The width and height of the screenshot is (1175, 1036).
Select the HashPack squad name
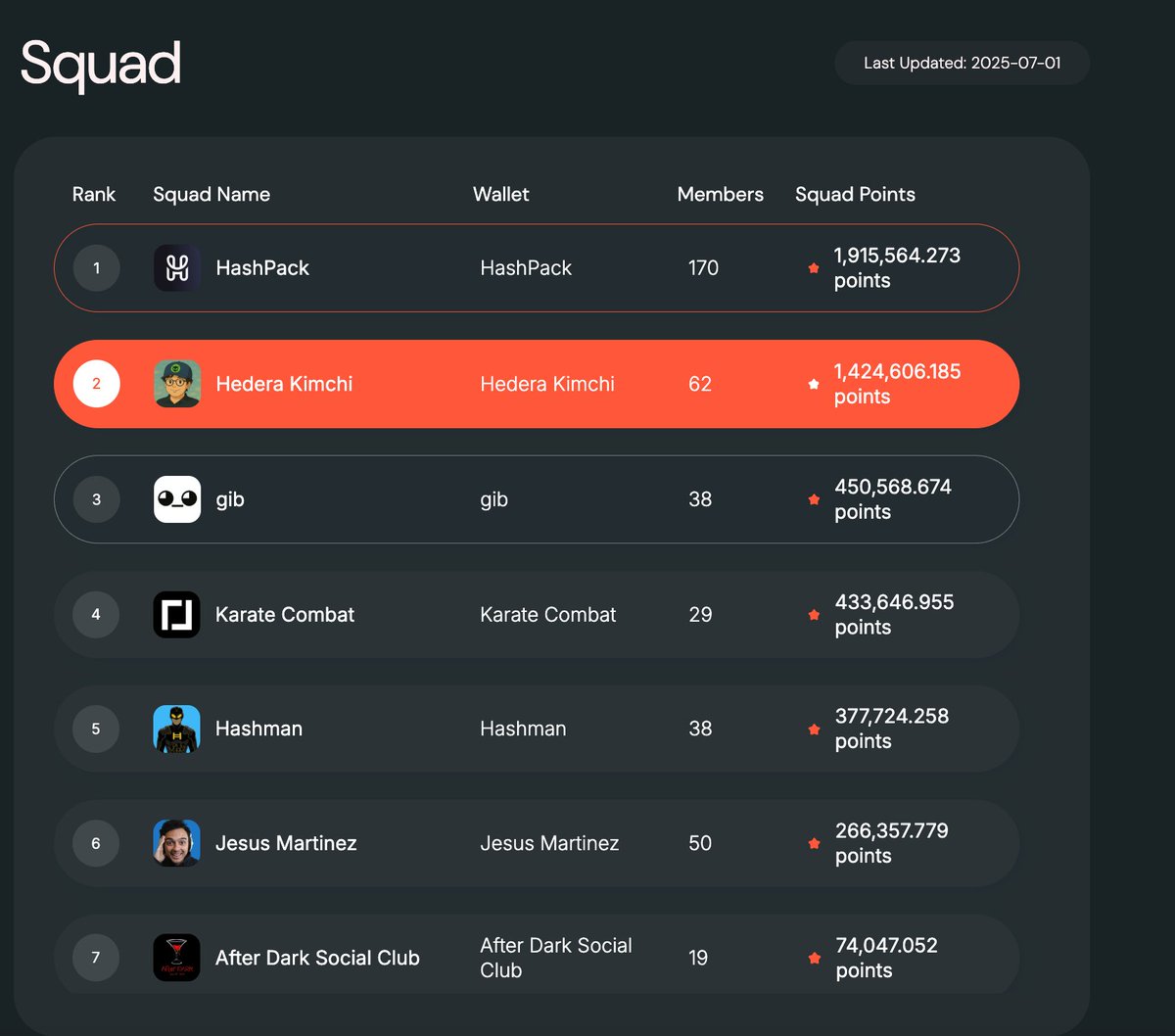[x=262, y=268]
